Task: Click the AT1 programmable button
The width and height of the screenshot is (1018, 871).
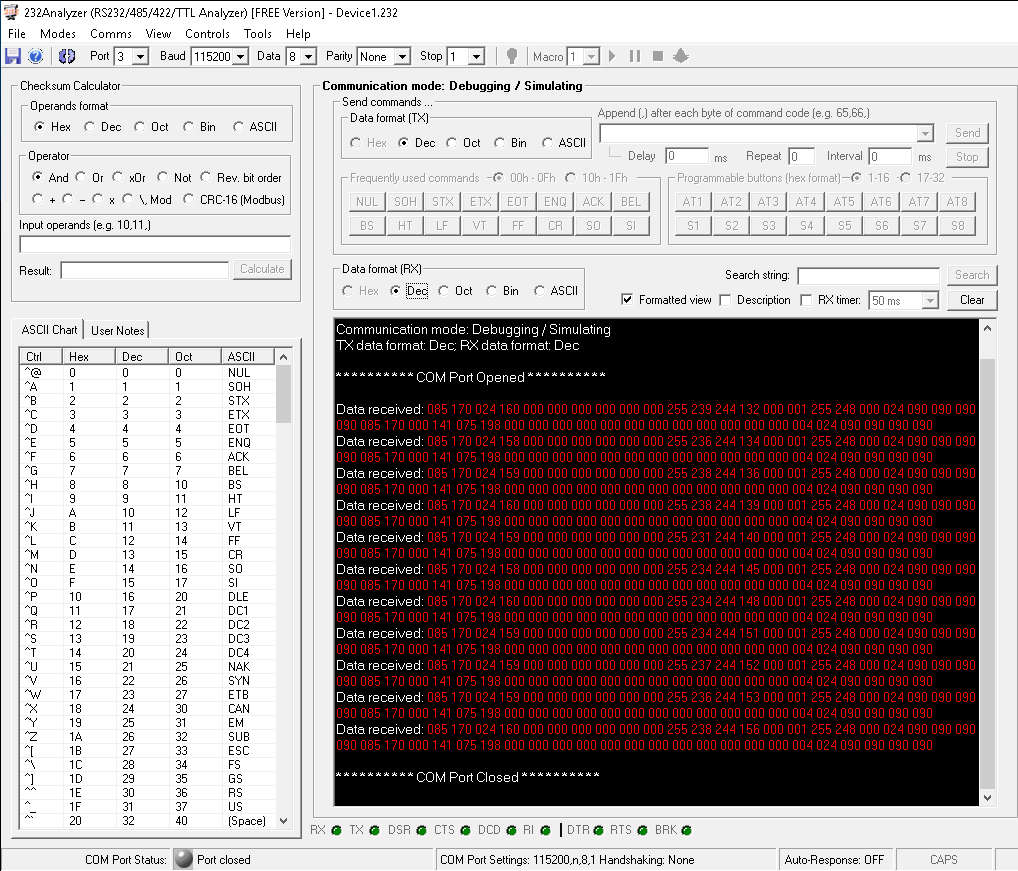Action: [693, 202]
